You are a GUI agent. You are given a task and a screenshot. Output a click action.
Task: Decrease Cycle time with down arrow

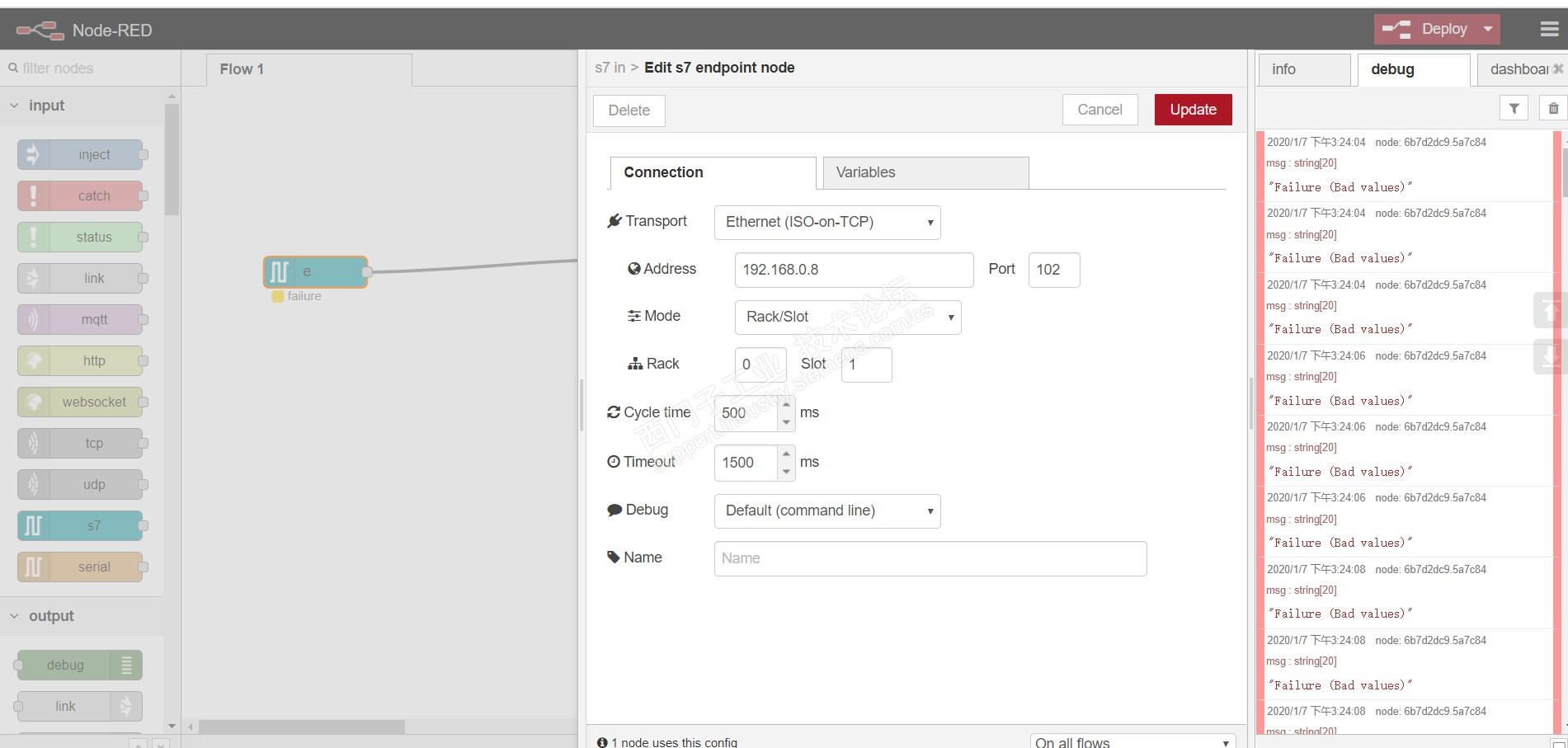click(x=786, y=421)
